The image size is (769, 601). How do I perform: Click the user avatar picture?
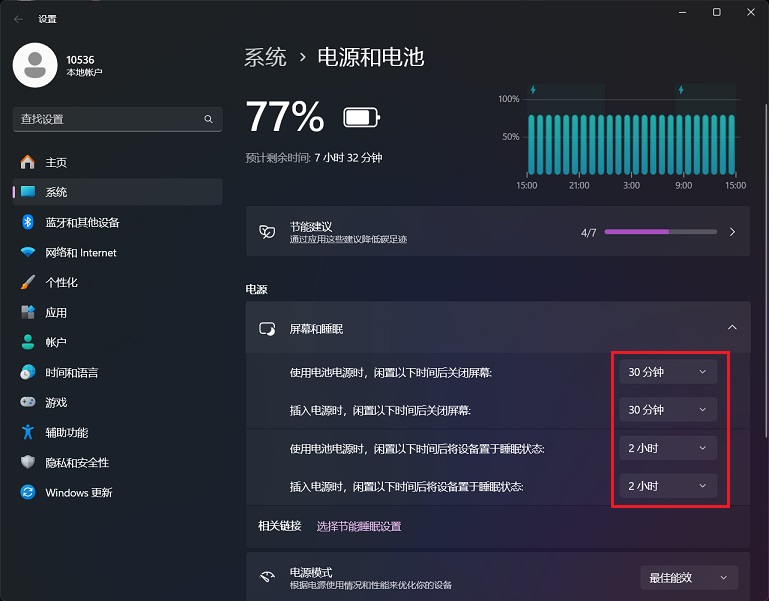tap(35, 65)
